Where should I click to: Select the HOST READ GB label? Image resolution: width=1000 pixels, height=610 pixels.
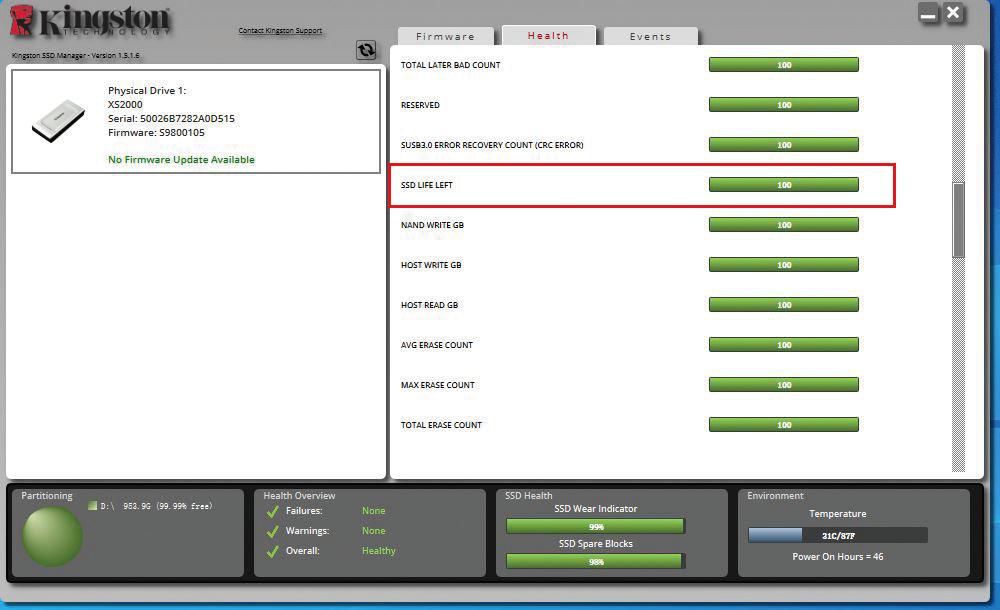point(429,305)
